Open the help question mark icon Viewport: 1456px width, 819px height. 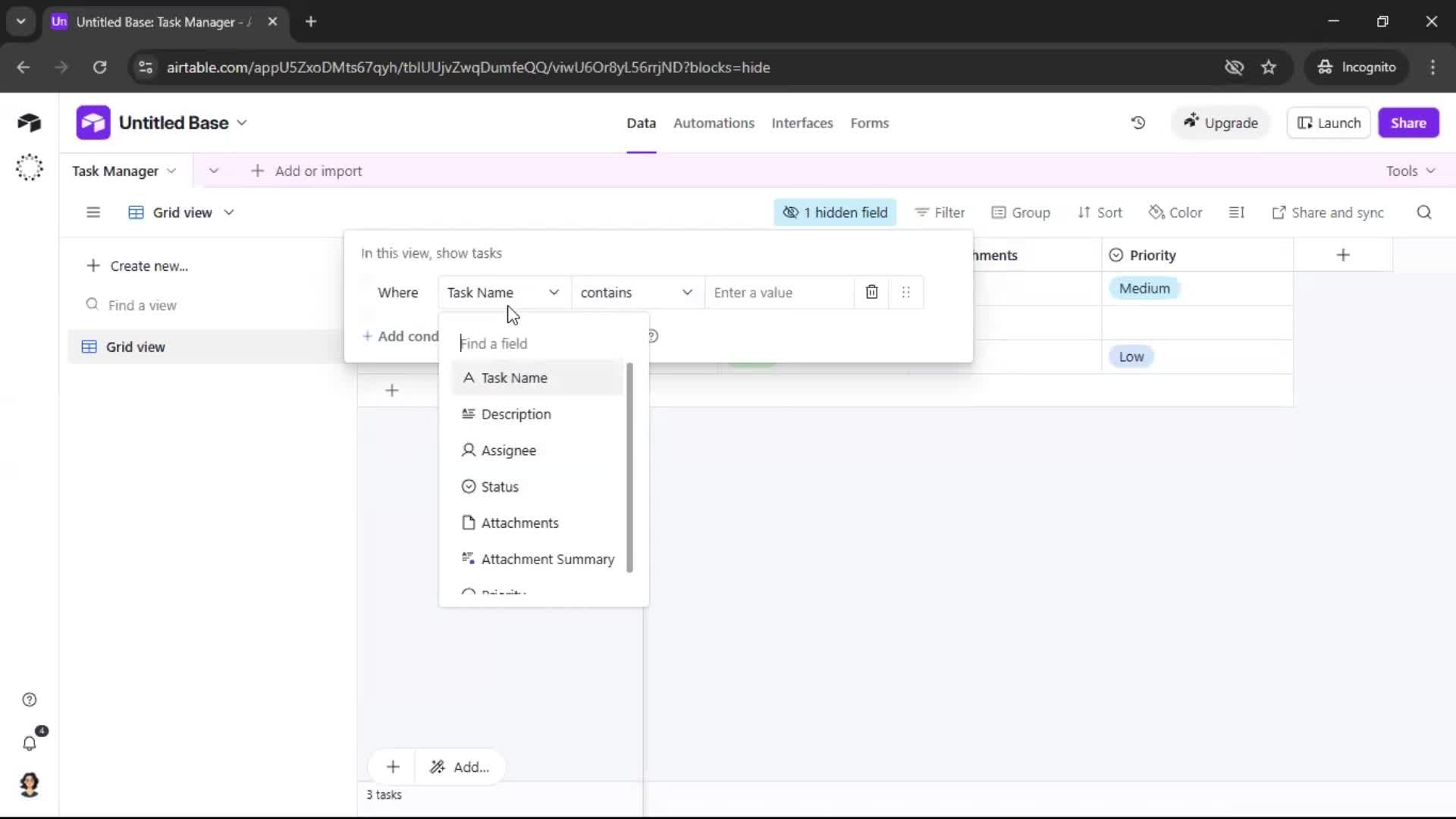point(29,700)
